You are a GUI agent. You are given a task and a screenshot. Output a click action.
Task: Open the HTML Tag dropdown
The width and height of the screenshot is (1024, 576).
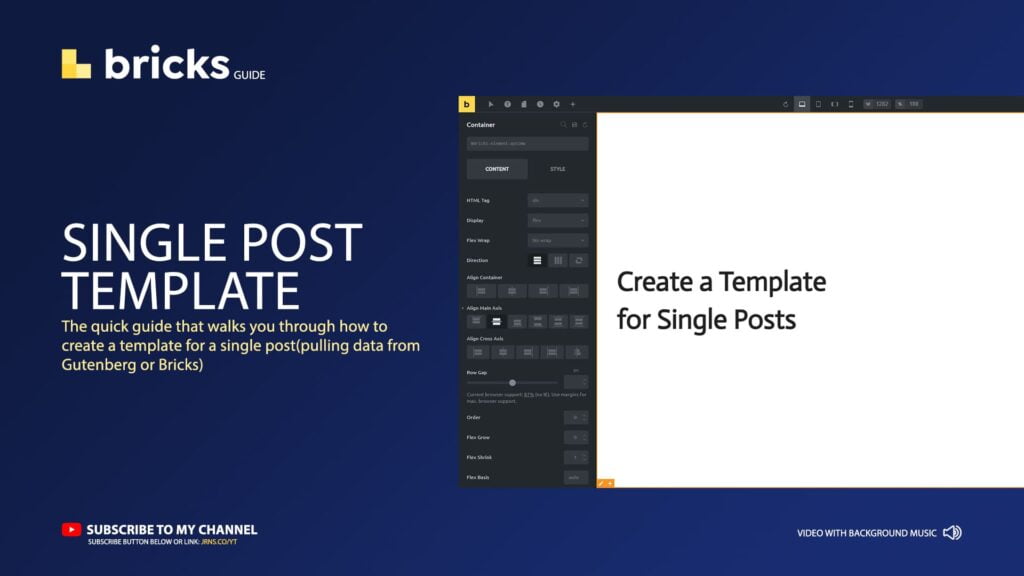pyautogui.click(x=558, y=200)
